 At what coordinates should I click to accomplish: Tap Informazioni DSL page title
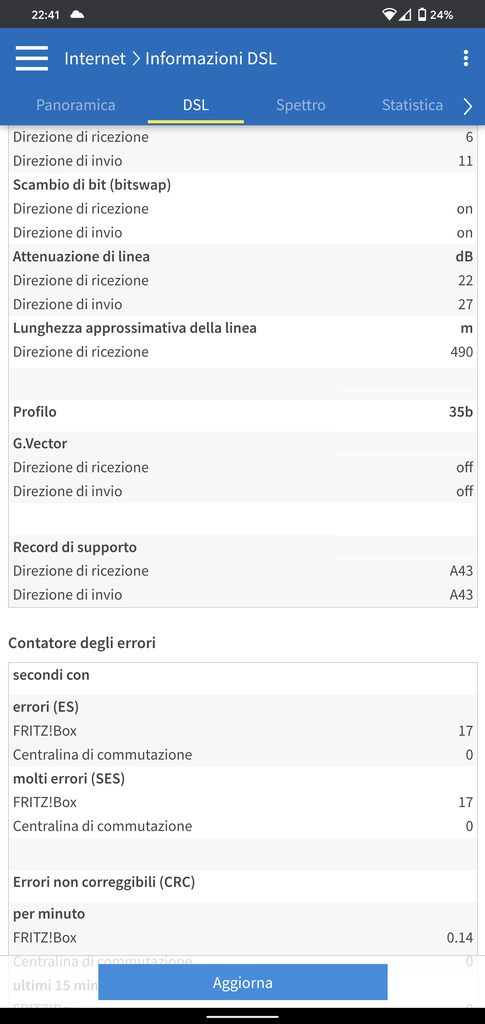click(x=211, y=59)
